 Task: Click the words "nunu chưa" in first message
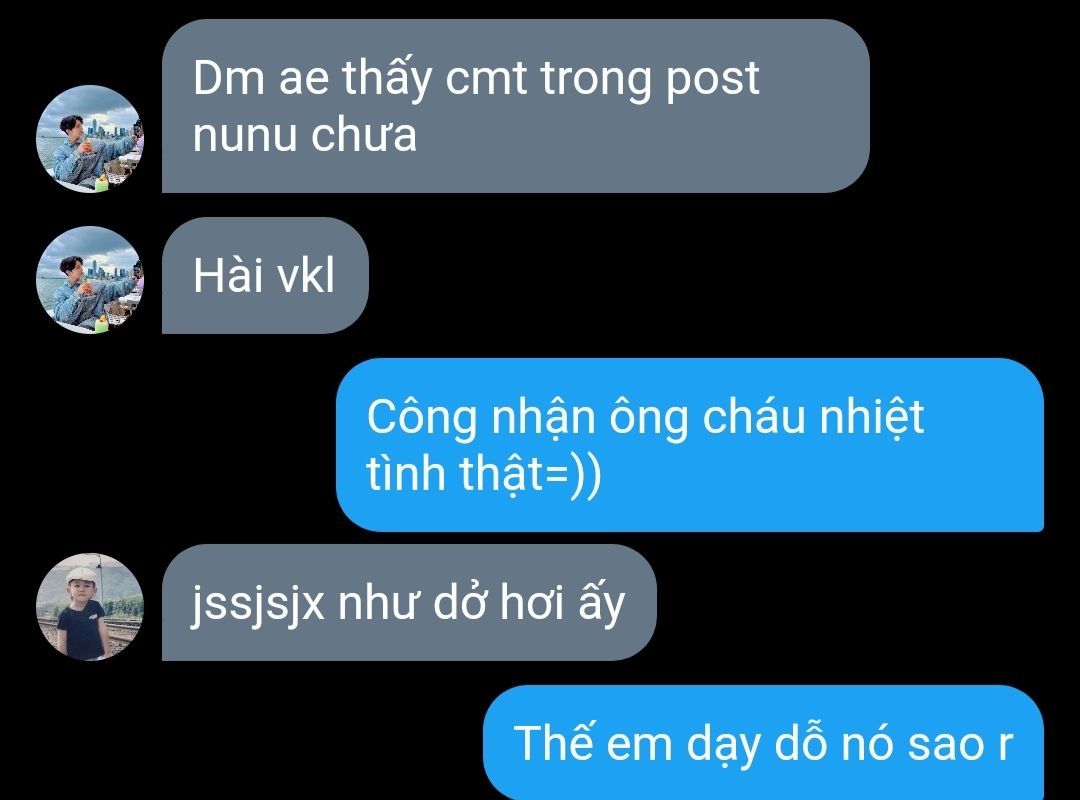304,134
